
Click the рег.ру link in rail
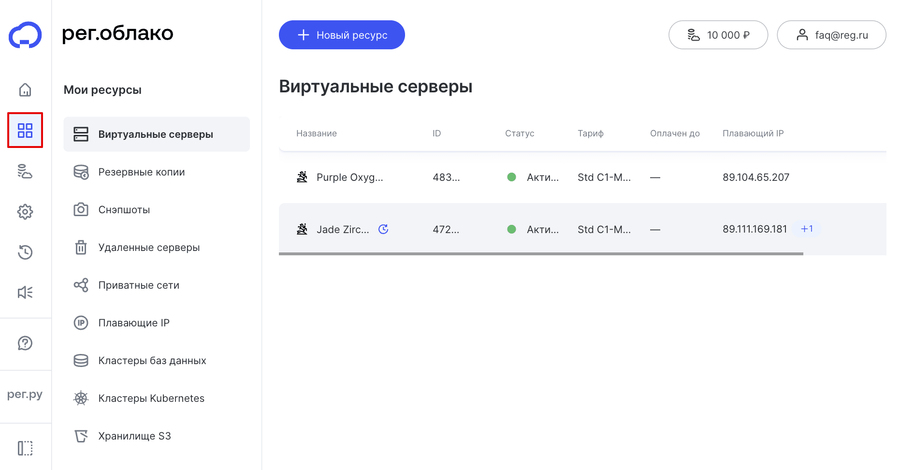[25, 394]
